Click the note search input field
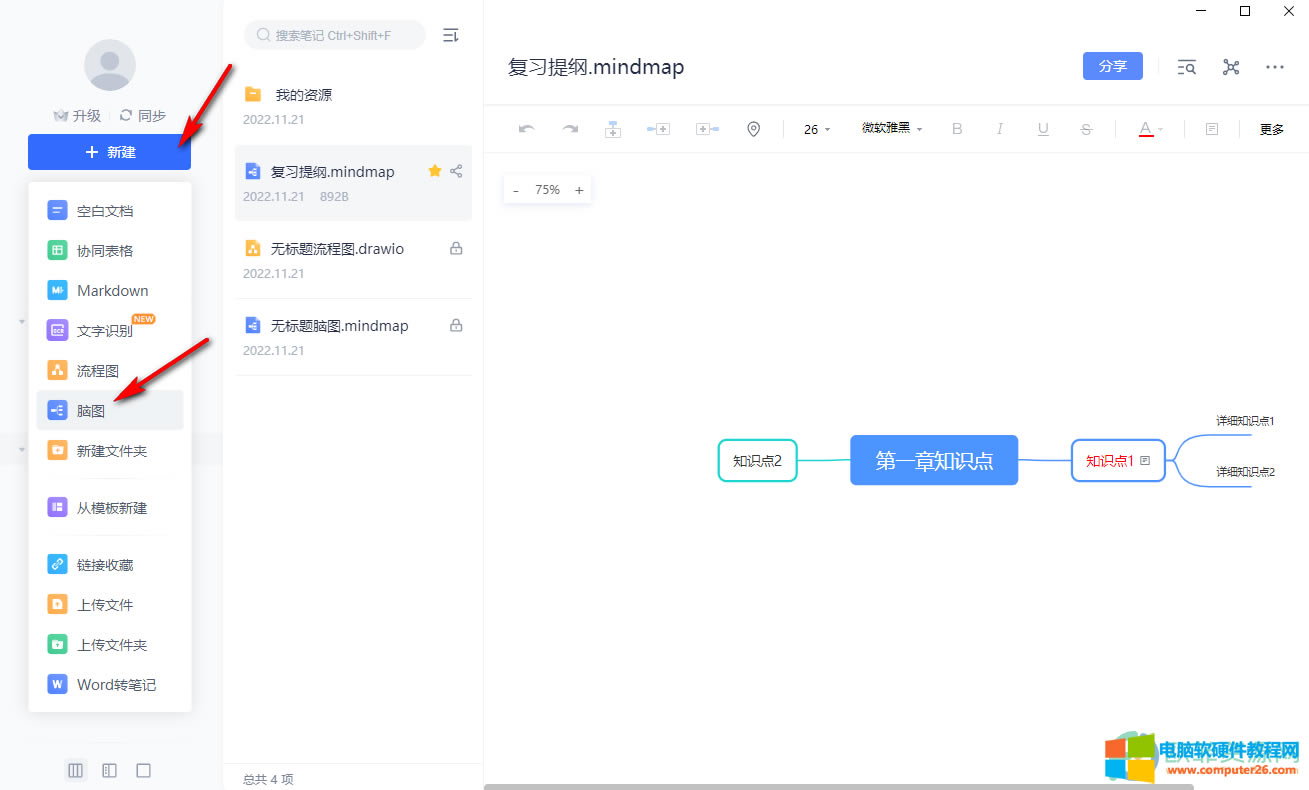Viewport: 1309px width, 790px height. [335, 35]
